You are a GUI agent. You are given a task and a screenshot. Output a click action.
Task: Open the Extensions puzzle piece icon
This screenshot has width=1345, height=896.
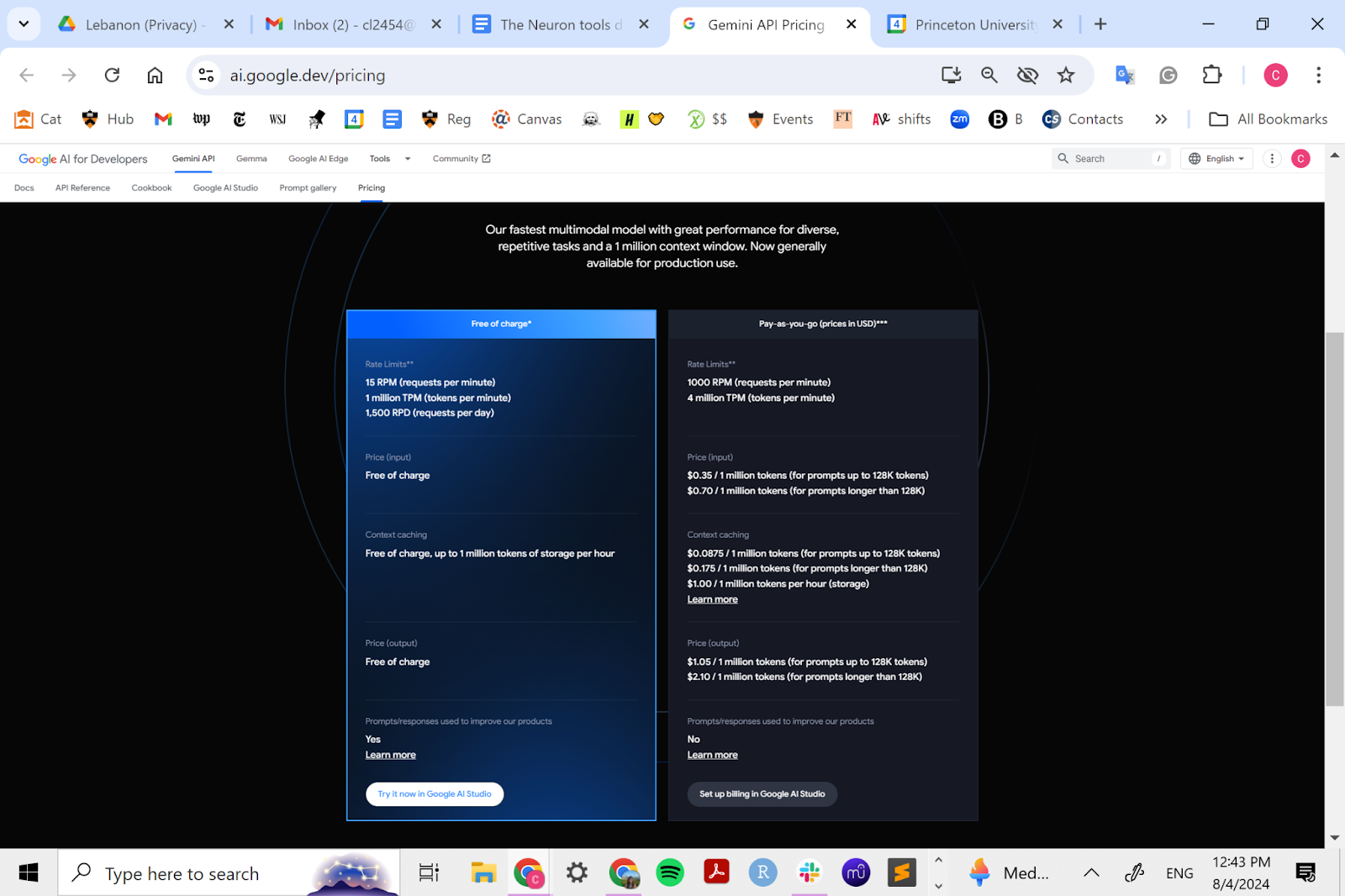point(1211,76)
